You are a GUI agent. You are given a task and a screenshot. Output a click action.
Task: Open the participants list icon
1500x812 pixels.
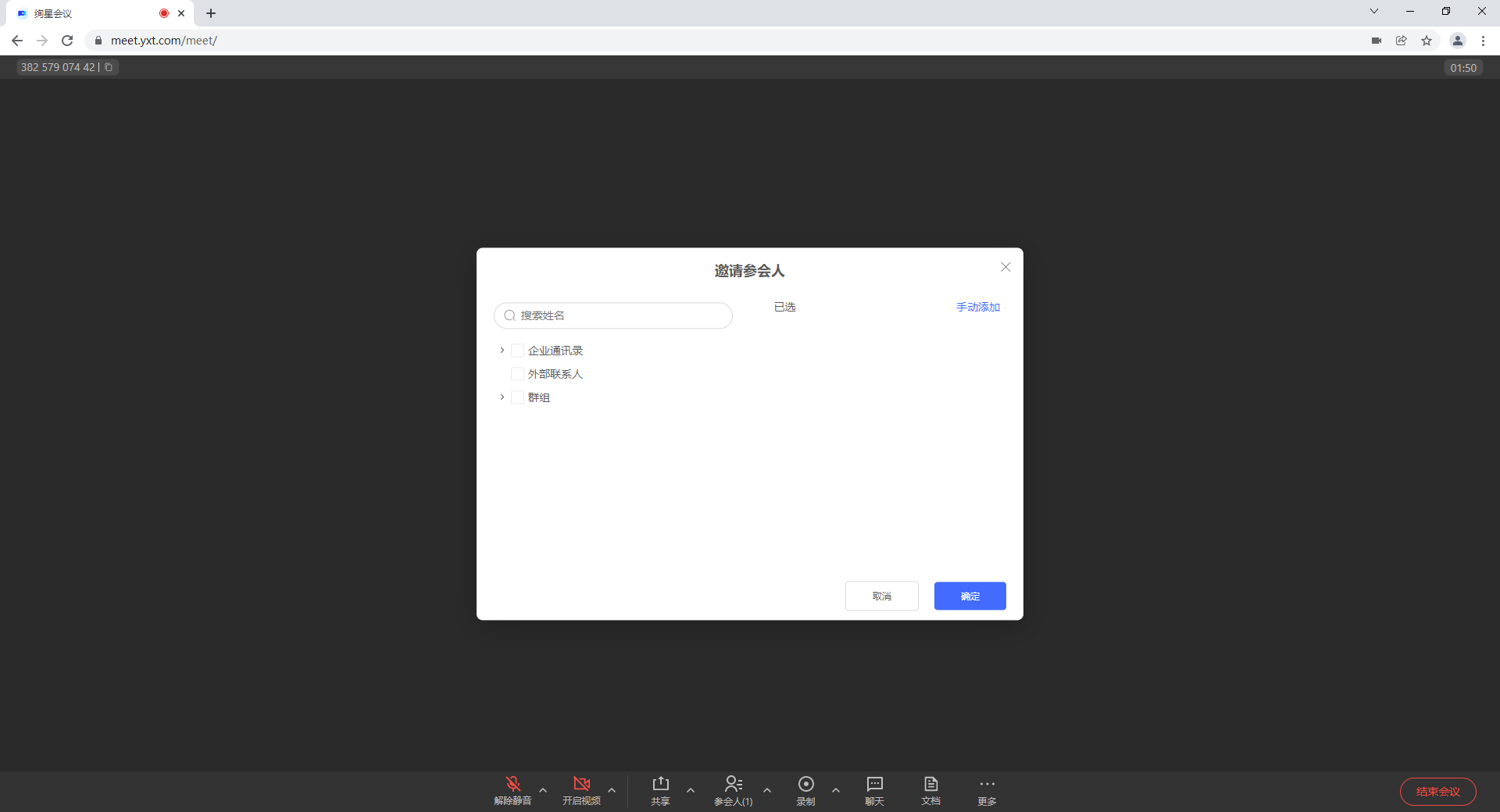point(733,784)
